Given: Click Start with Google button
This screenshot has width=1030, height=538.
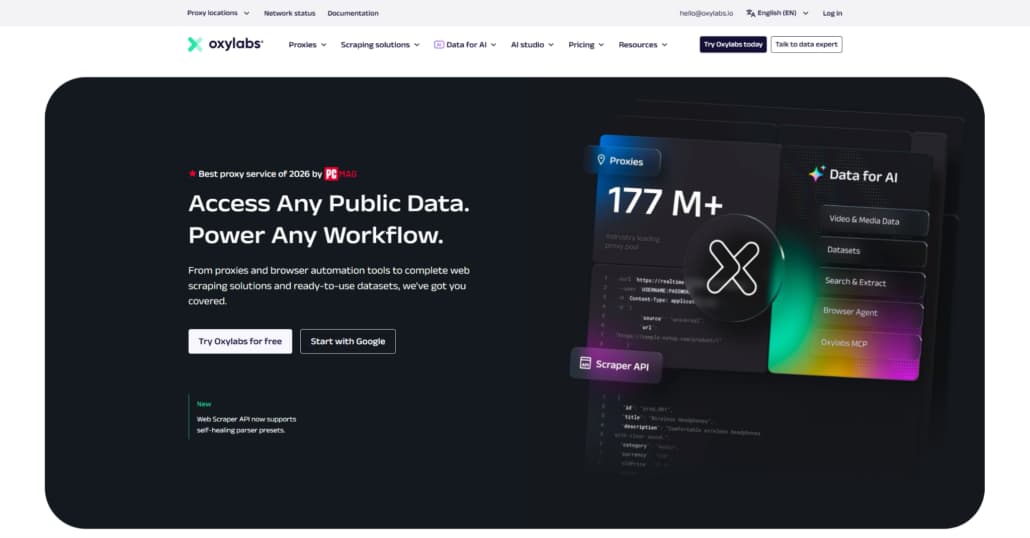Looking at the screenshot, I should 347,342.
